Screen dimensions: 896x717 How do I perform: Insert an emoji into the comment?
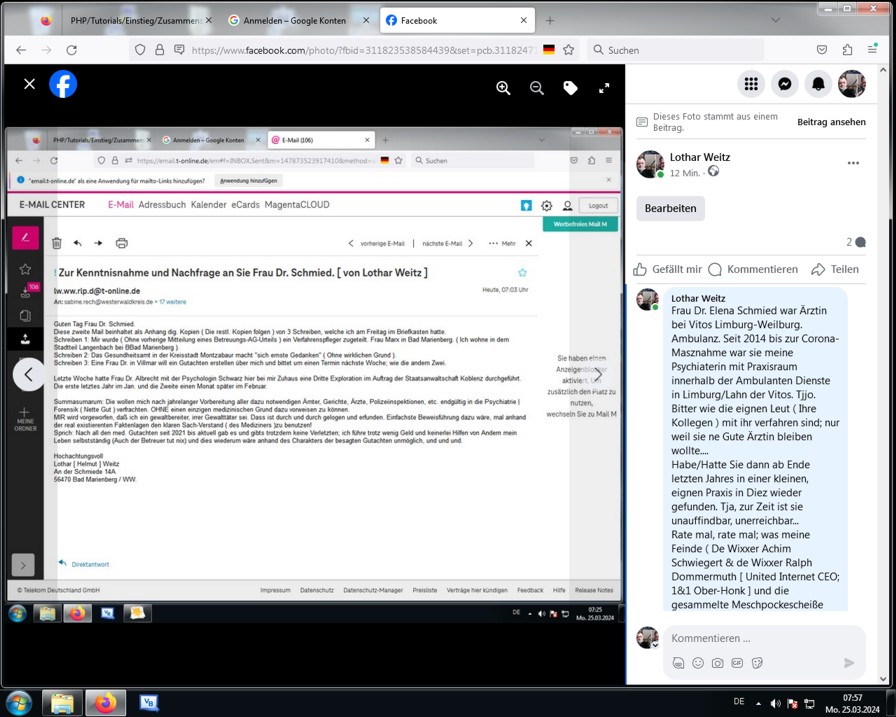click(x=698, y=663)
